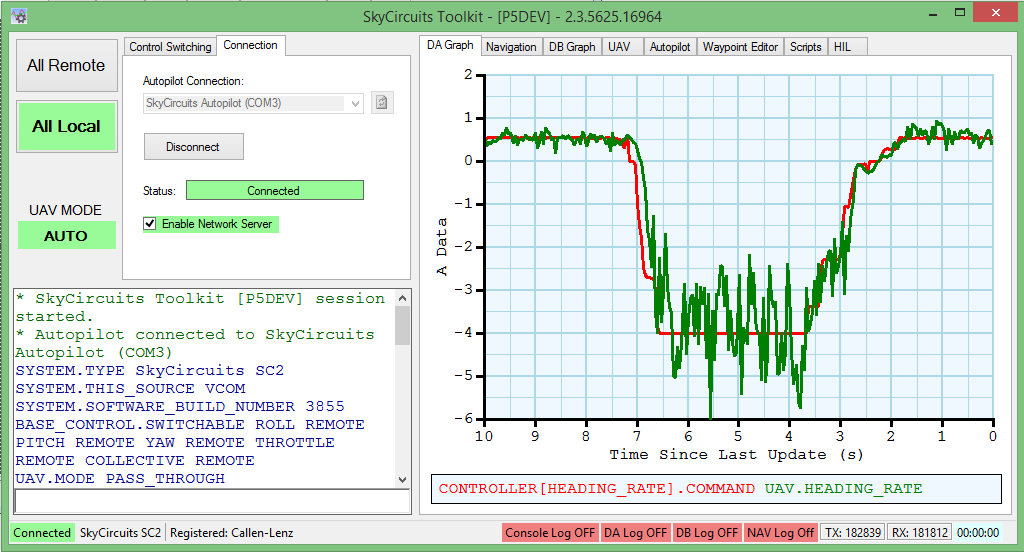Click SYSTEM.THIS_SOURCE VCOM console line
The image size is (1024, 552).
(130, 389)
